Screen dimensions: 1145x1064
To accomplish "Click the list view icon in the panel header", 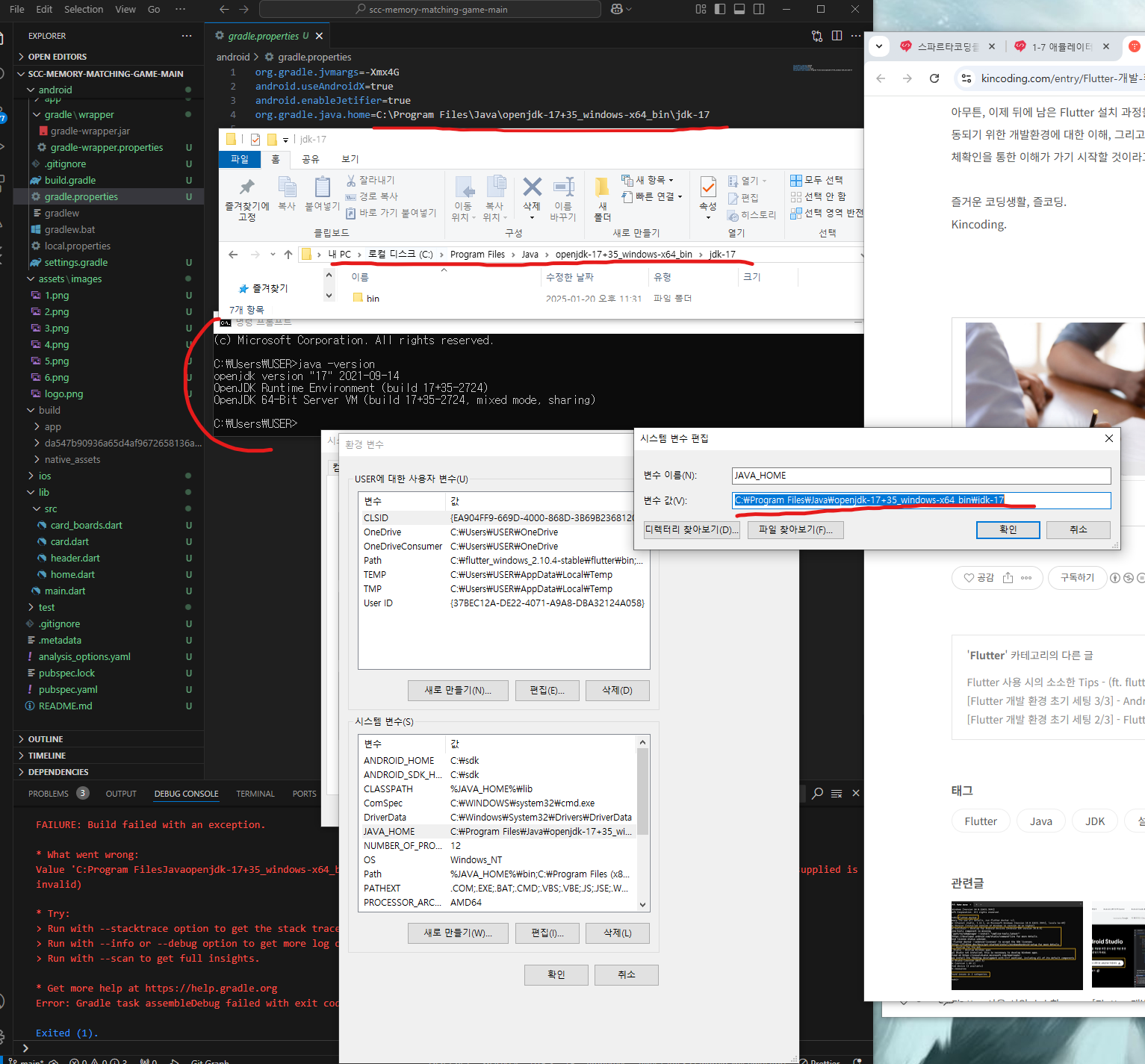I will point(837,793).
